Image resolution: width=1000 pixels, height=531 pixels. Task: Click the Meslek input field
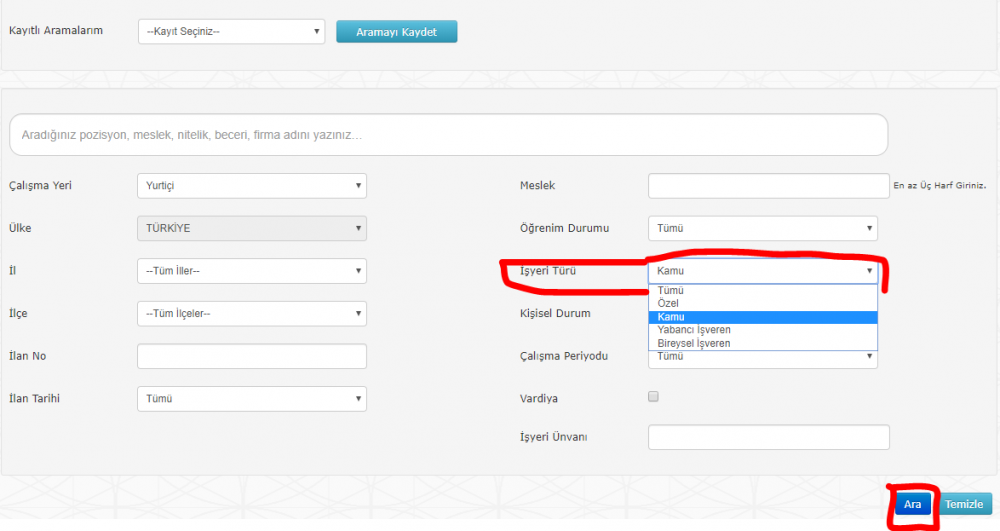[x=768, y=186]
